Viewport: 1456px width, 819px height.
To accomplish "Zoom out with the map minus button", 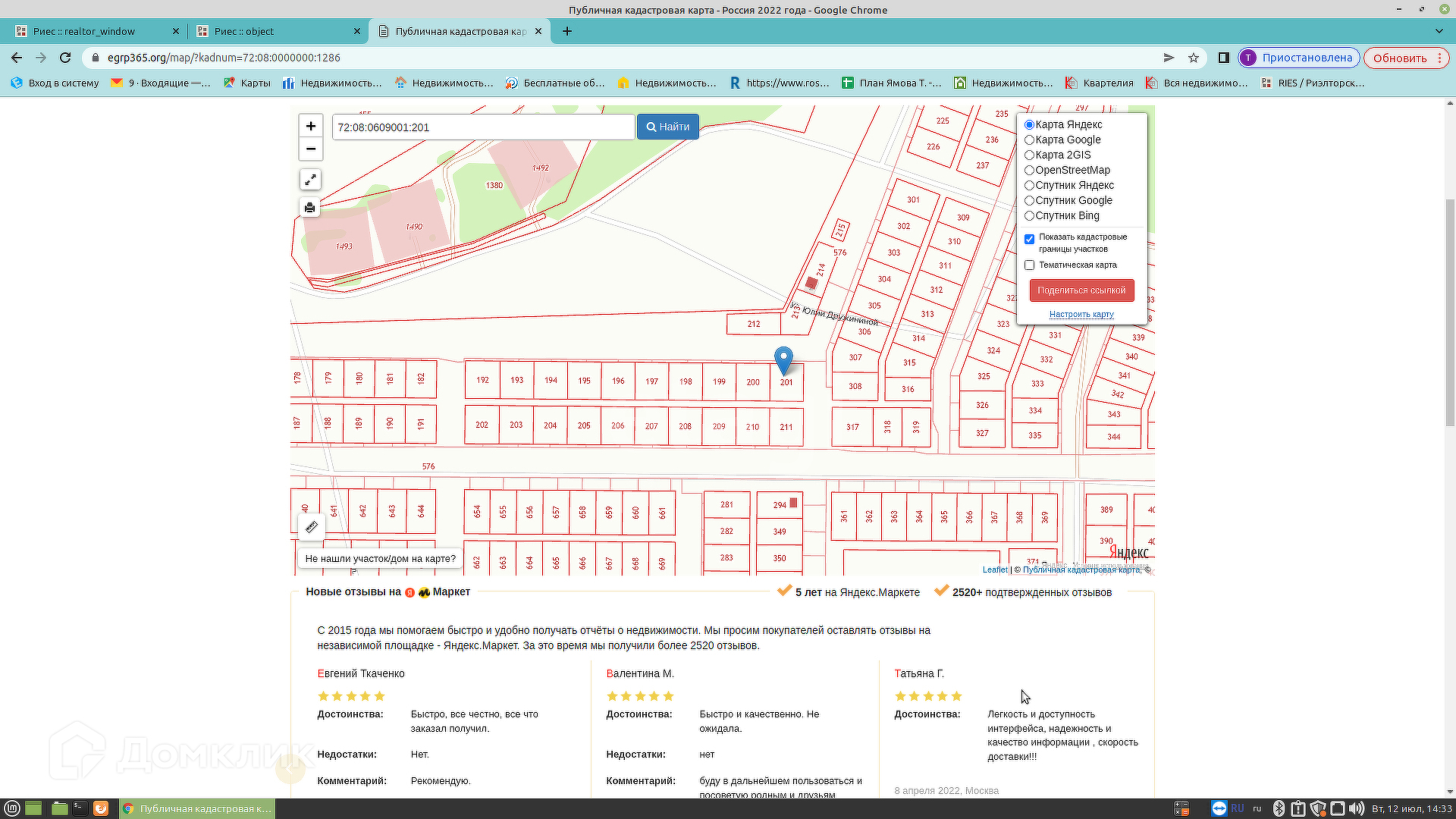I will [x=310, y=149].
